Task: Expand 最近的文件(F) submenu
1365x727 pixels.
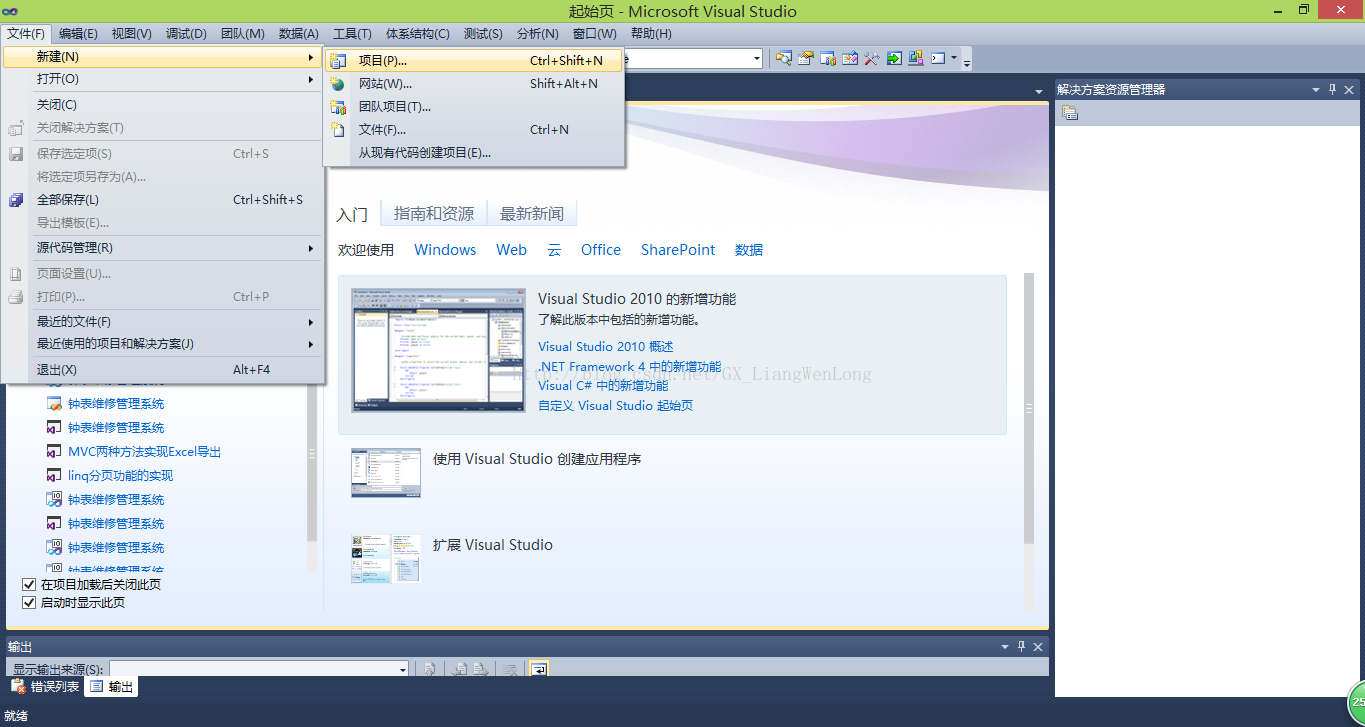Action: (x=163, y=322)
